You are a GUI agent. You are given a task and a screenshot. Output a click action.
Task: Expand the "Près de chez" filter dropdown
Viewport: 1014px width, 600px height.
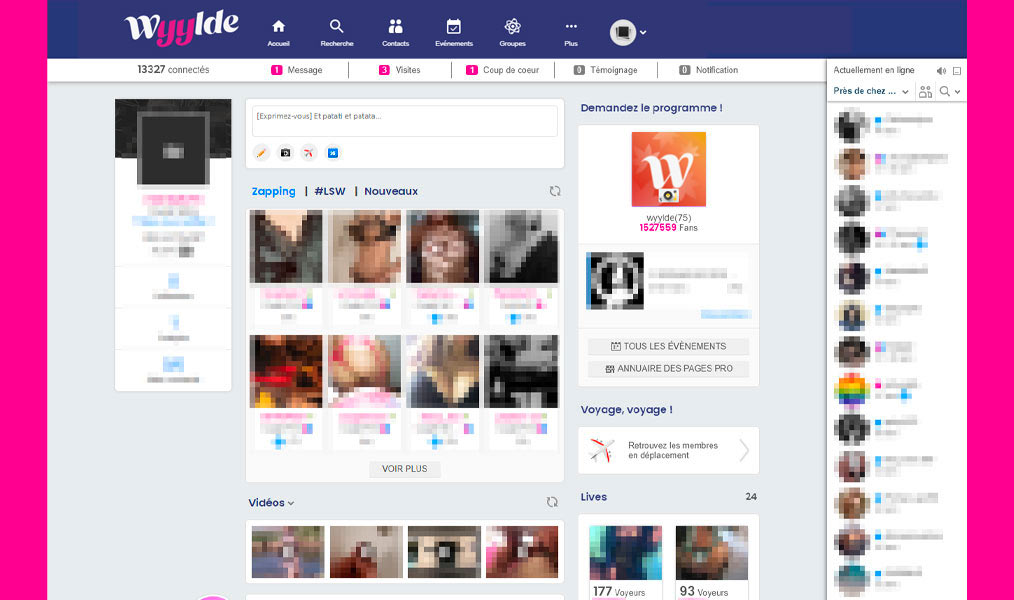[869, 90]
